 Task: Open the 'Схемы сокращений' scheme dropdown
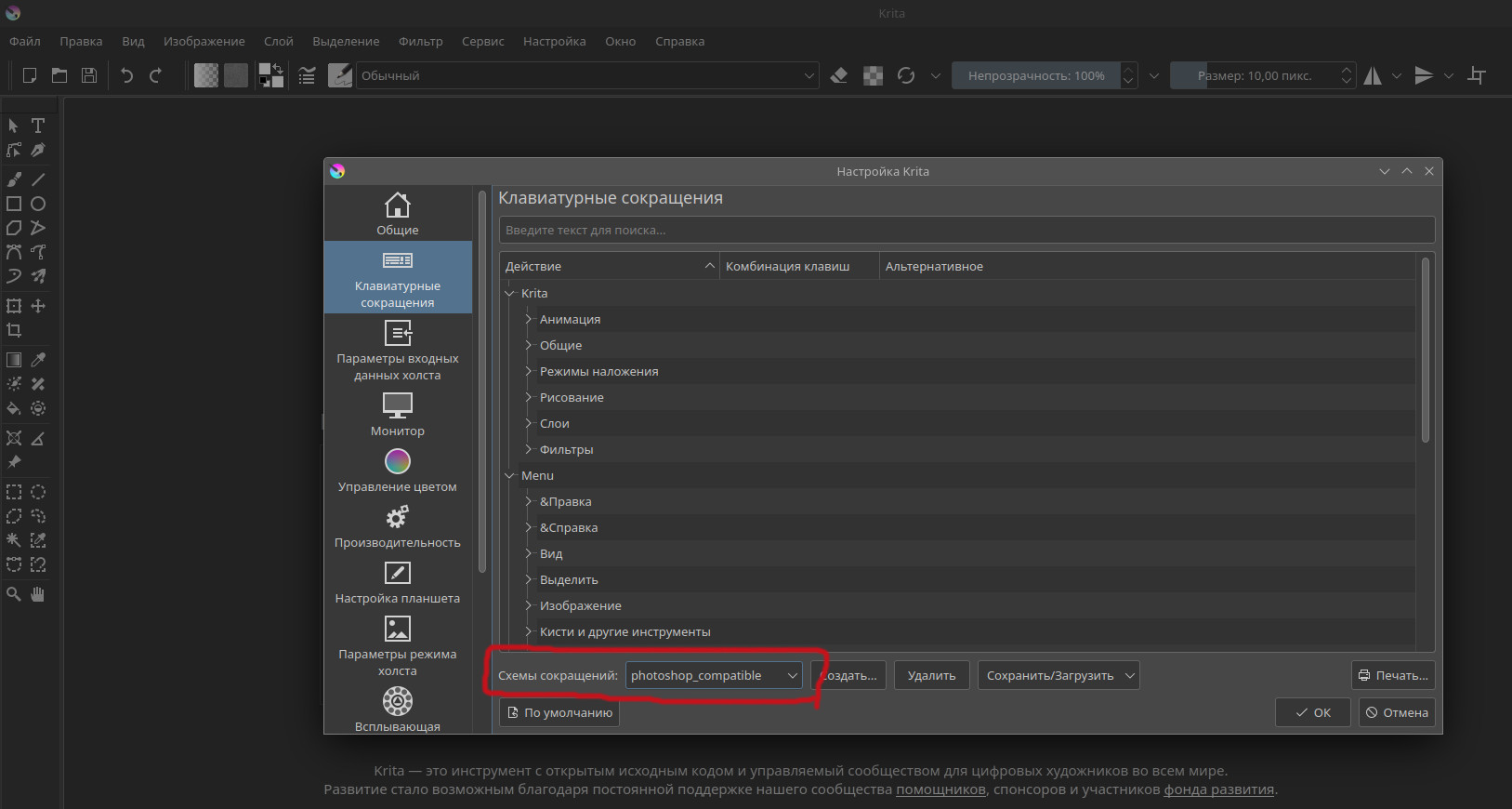click(x=714, y=675)
